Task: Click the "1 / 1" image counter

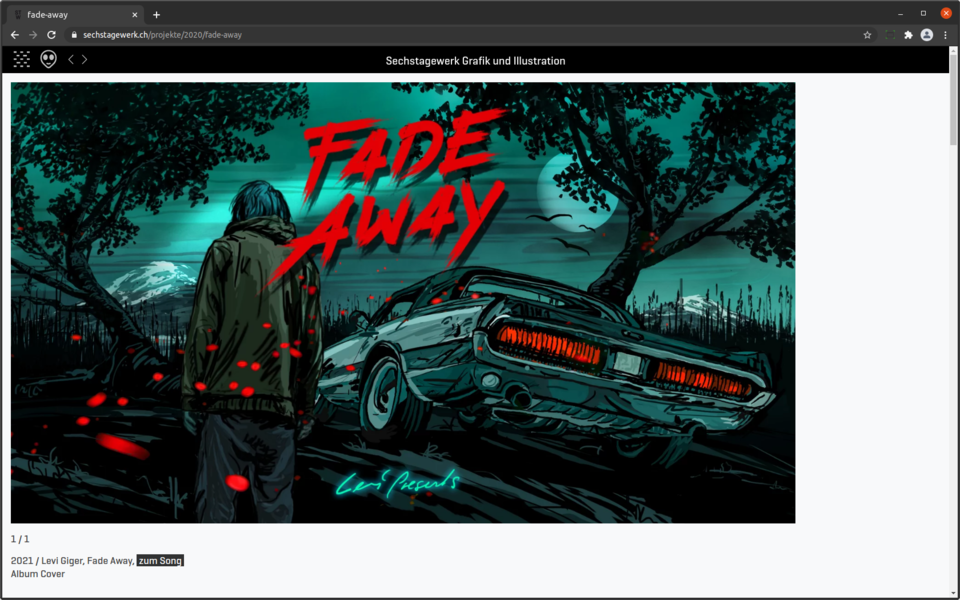Action: 20,539
